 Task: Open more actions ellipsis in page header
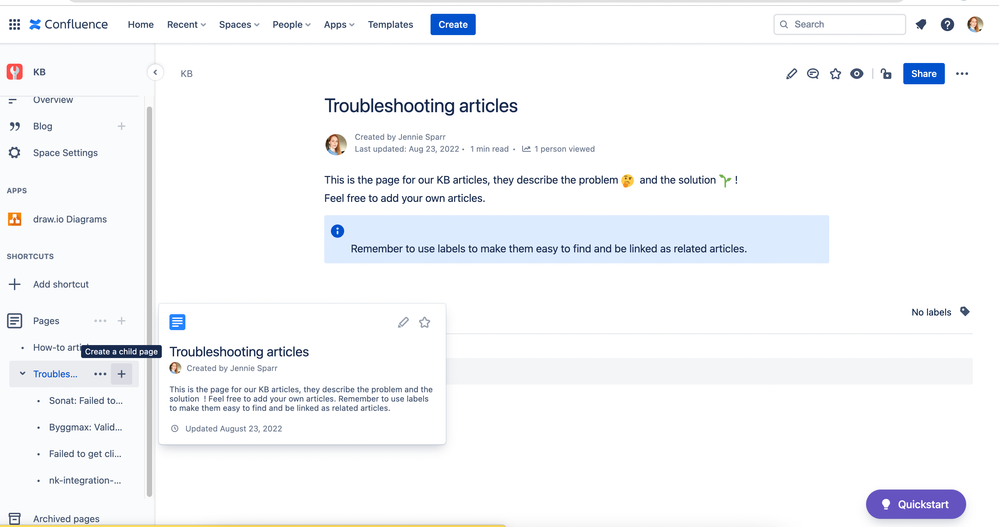(x=962, y=74)
